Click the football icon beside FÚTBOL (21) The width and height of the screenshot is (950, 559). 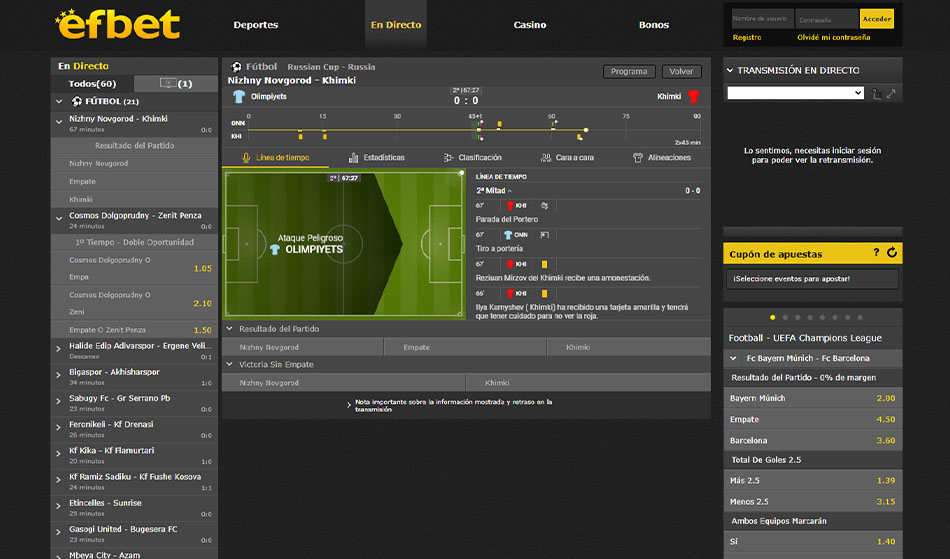(x=77, y=101)
